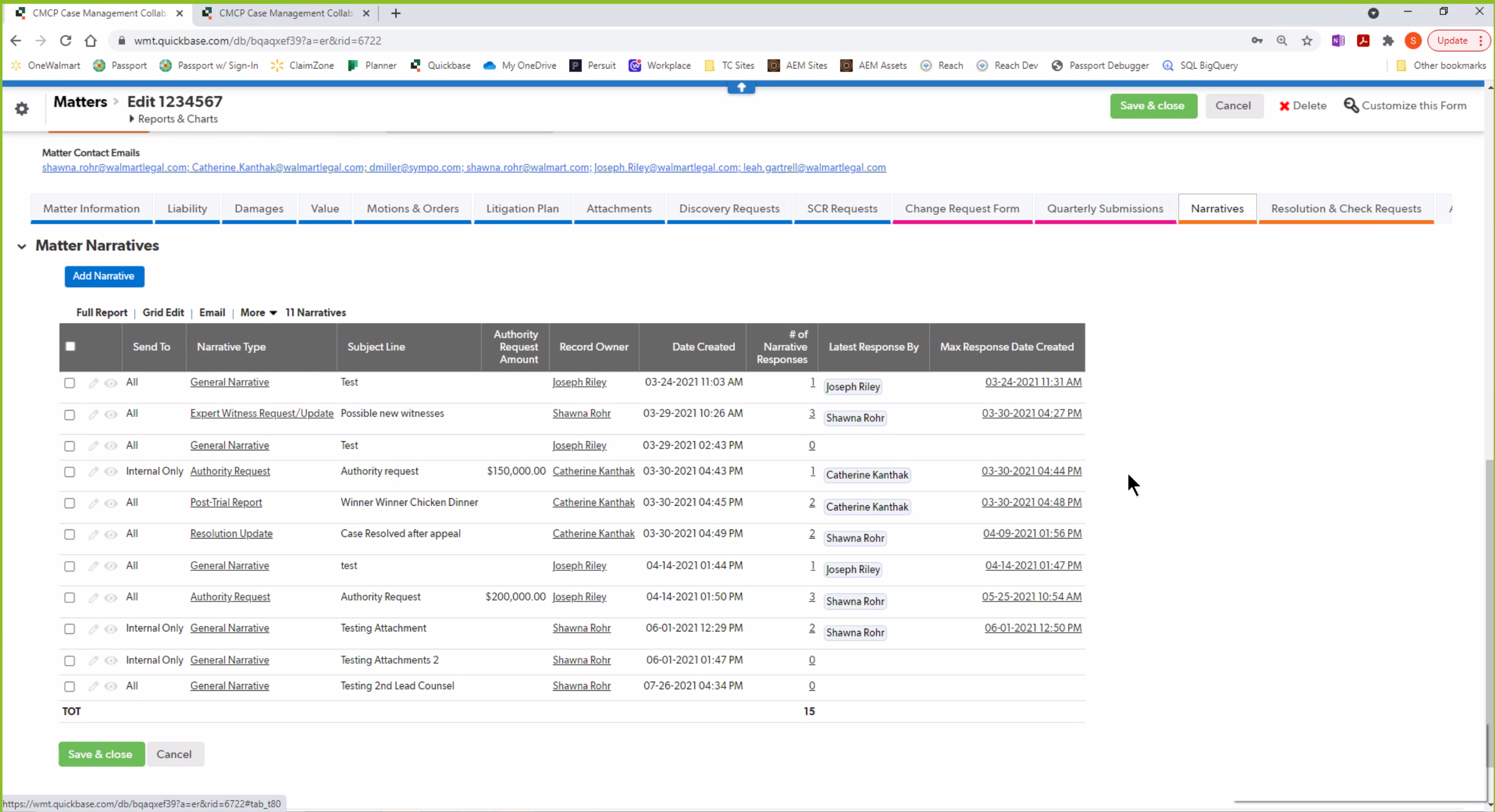Screen dimensions: 1495x812
Task: Open the Quickbase bookmark icon
Action: [x=416, y=66]
